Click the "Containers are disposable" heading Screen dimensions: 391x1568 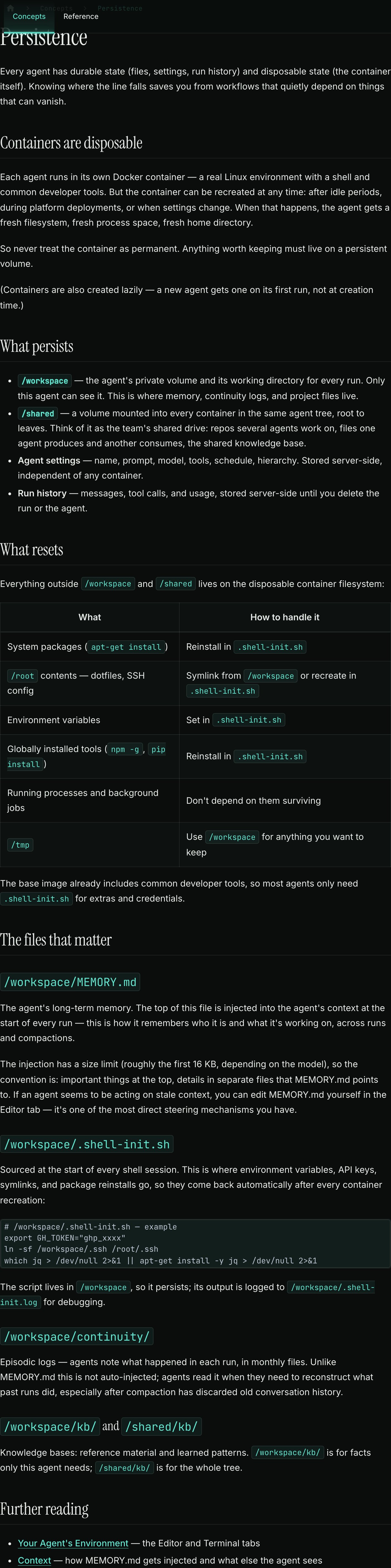(x=71, y=143)
